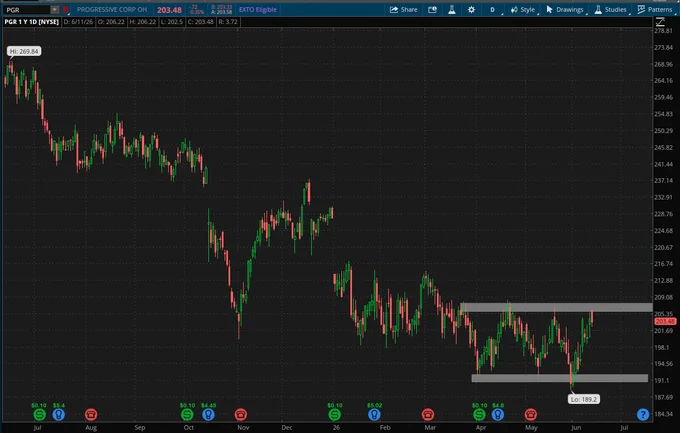This screenshot has width=680, height=433.
Task: Click the chart snapshot/alert icon beside Share
Action: coord(432,10)
